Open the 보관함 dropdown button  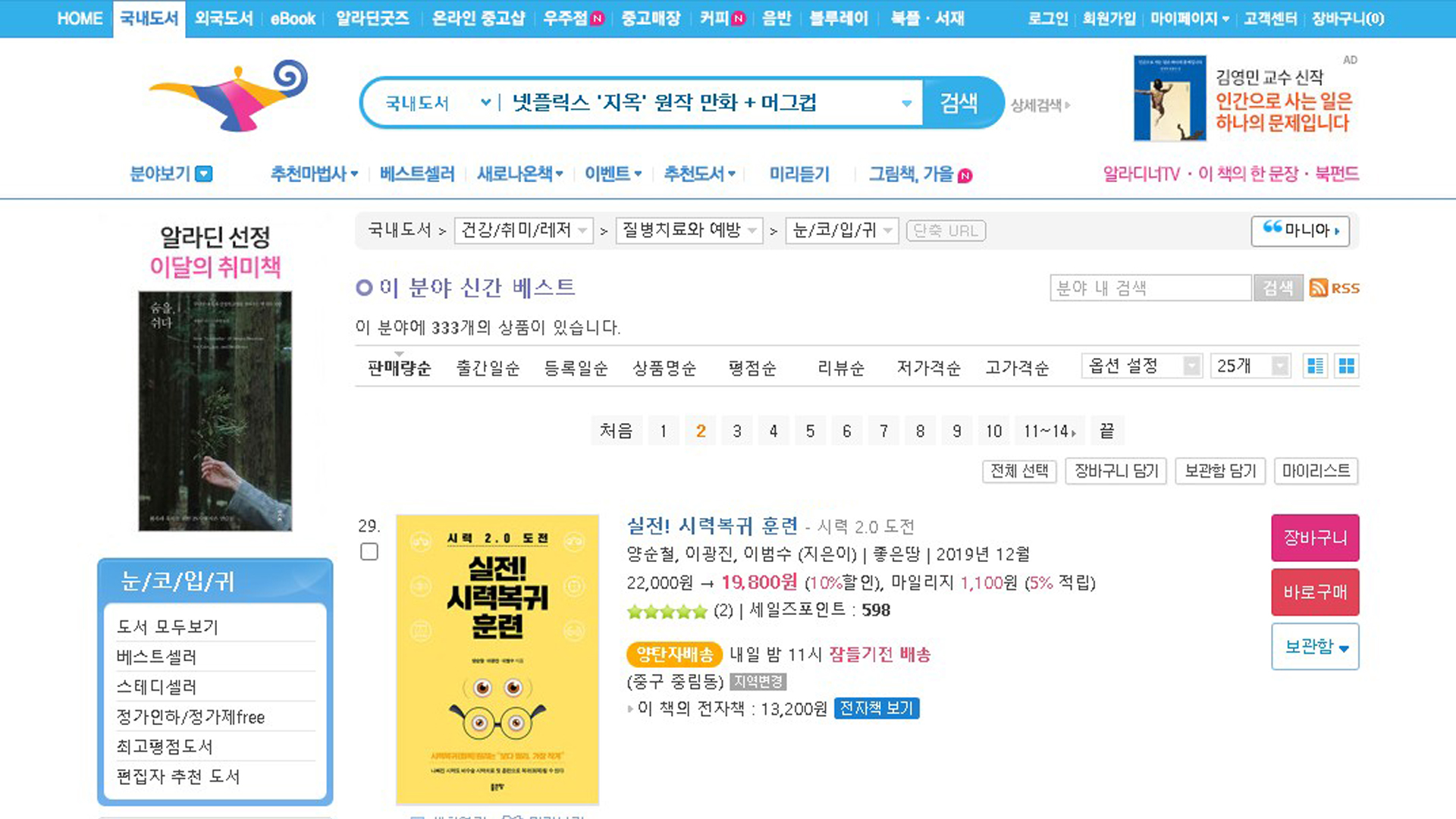point(1315,647)
